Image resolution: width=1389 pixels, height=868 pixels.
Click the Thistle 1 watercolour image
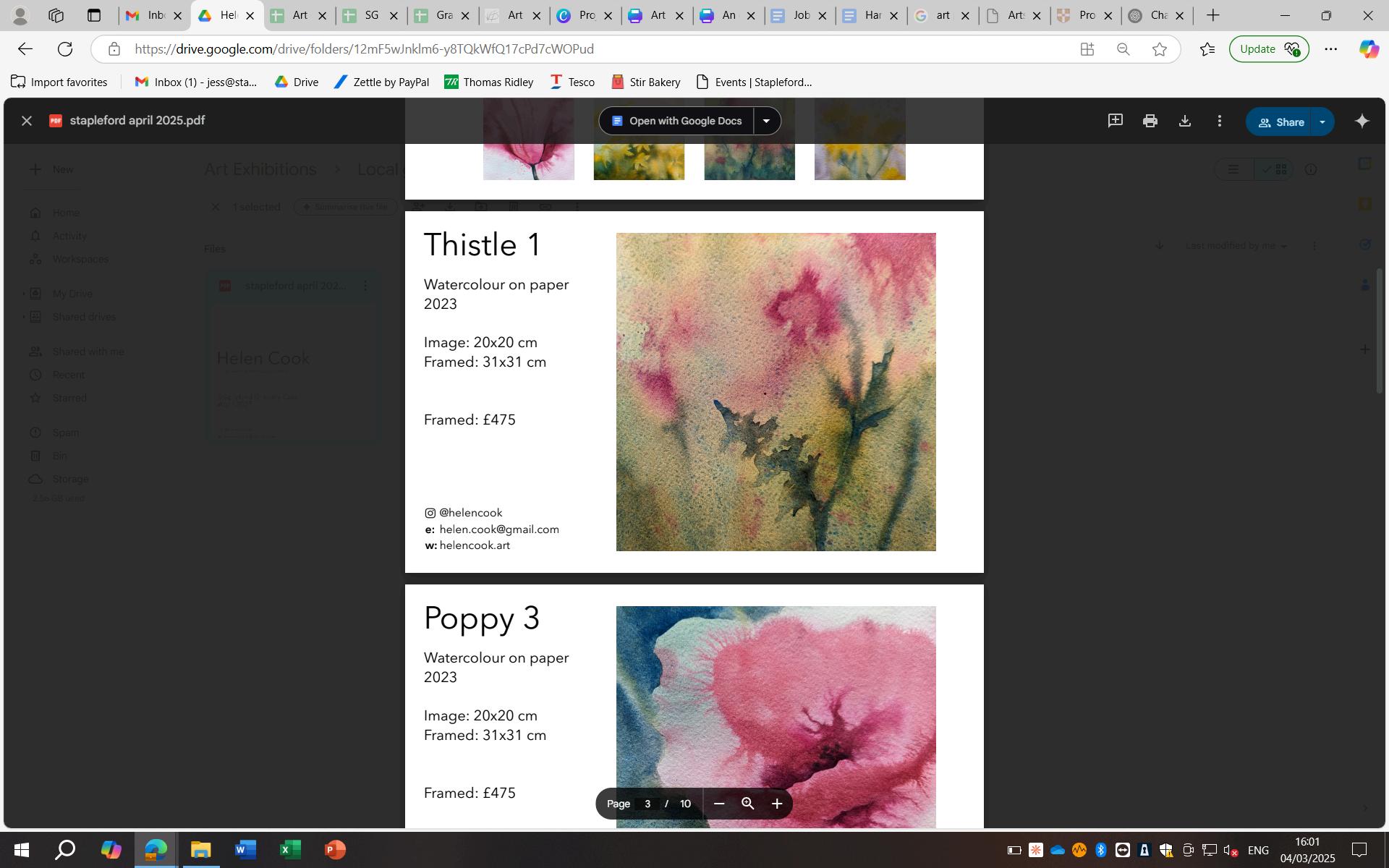776,391
